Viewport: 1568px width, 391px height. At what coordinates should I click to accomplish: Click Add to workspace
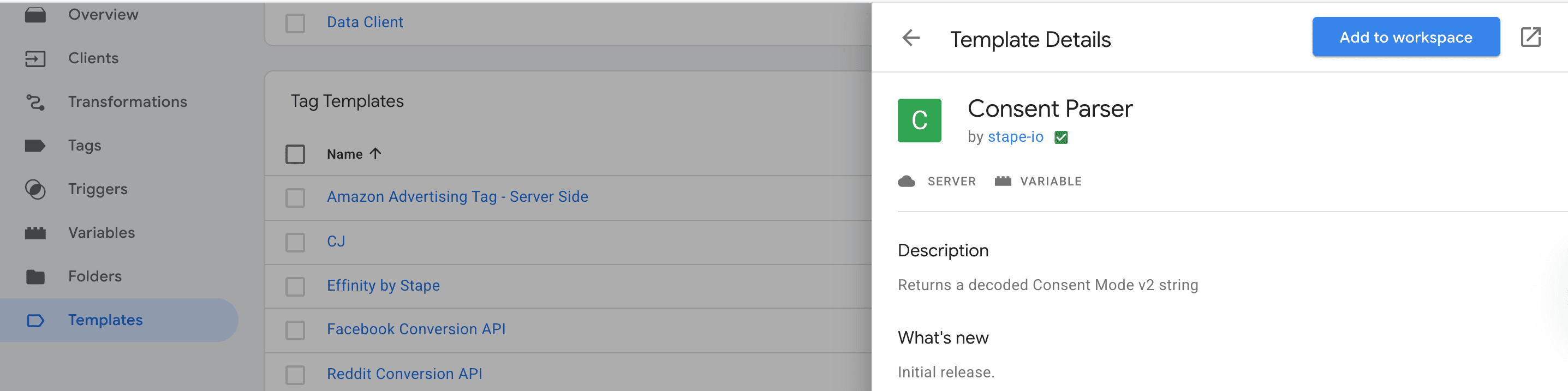point(1405,37)
